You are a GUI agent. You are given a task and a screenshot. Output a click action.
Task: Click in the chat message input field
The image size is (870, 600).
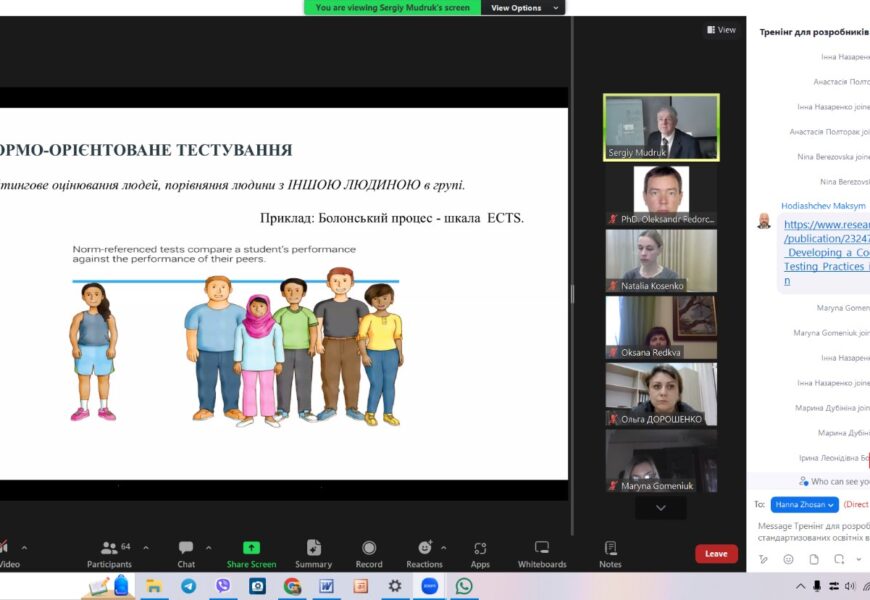click(x=812, y=531)
